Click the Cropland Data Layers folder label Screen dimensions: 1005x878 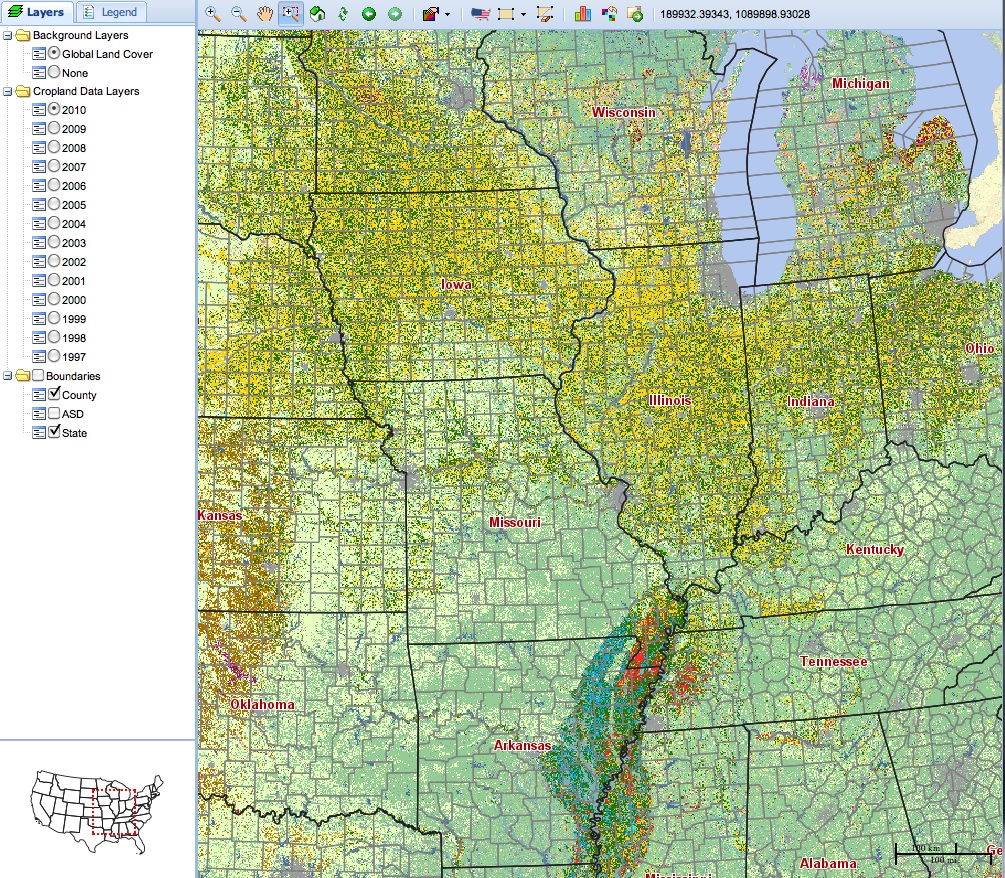click(x=86, y=92)
